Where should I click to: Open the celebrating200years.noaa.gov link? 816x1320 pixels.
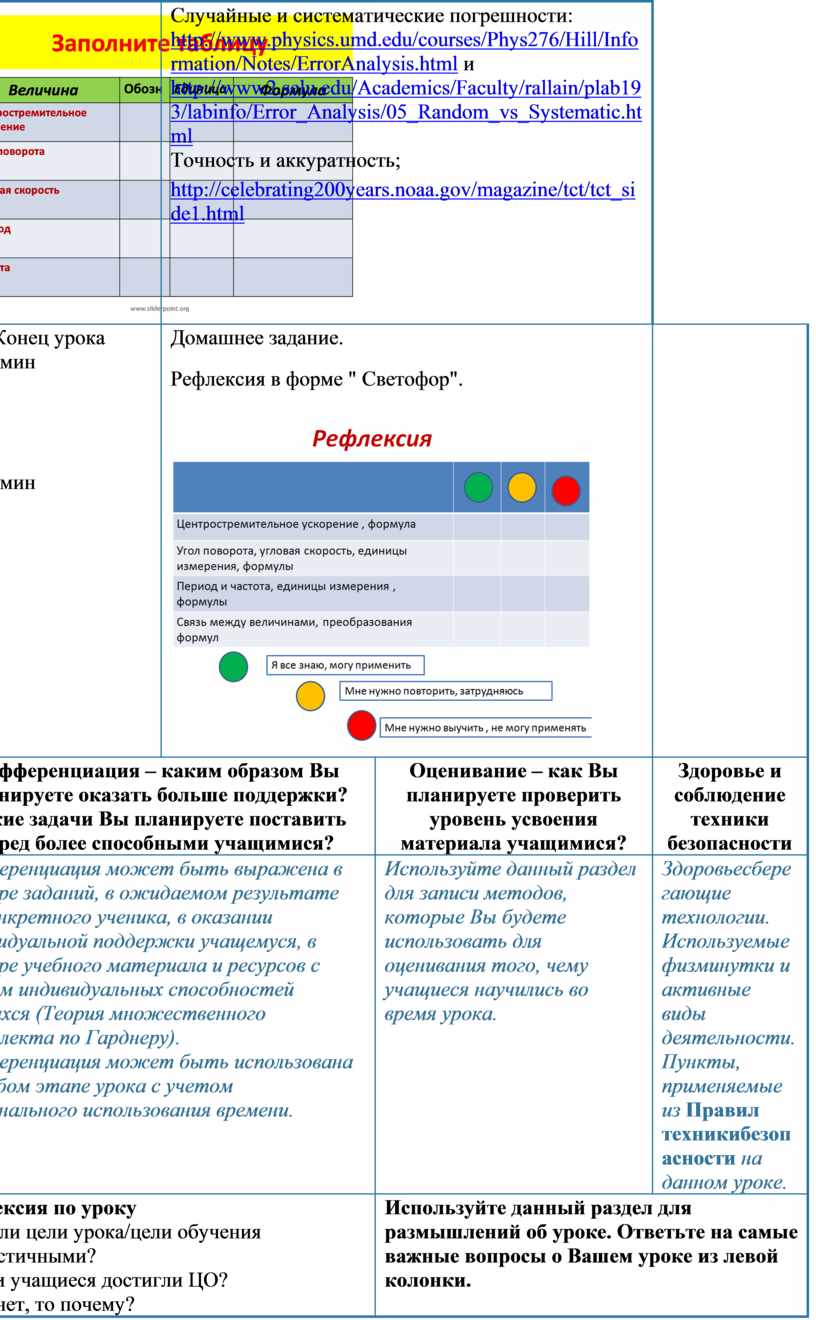pos(402,201)
